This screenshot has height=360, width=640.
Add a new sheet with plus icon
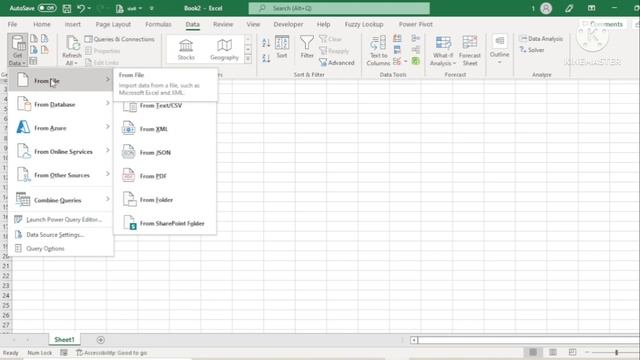pyautogui.click(x=100, y=340)
